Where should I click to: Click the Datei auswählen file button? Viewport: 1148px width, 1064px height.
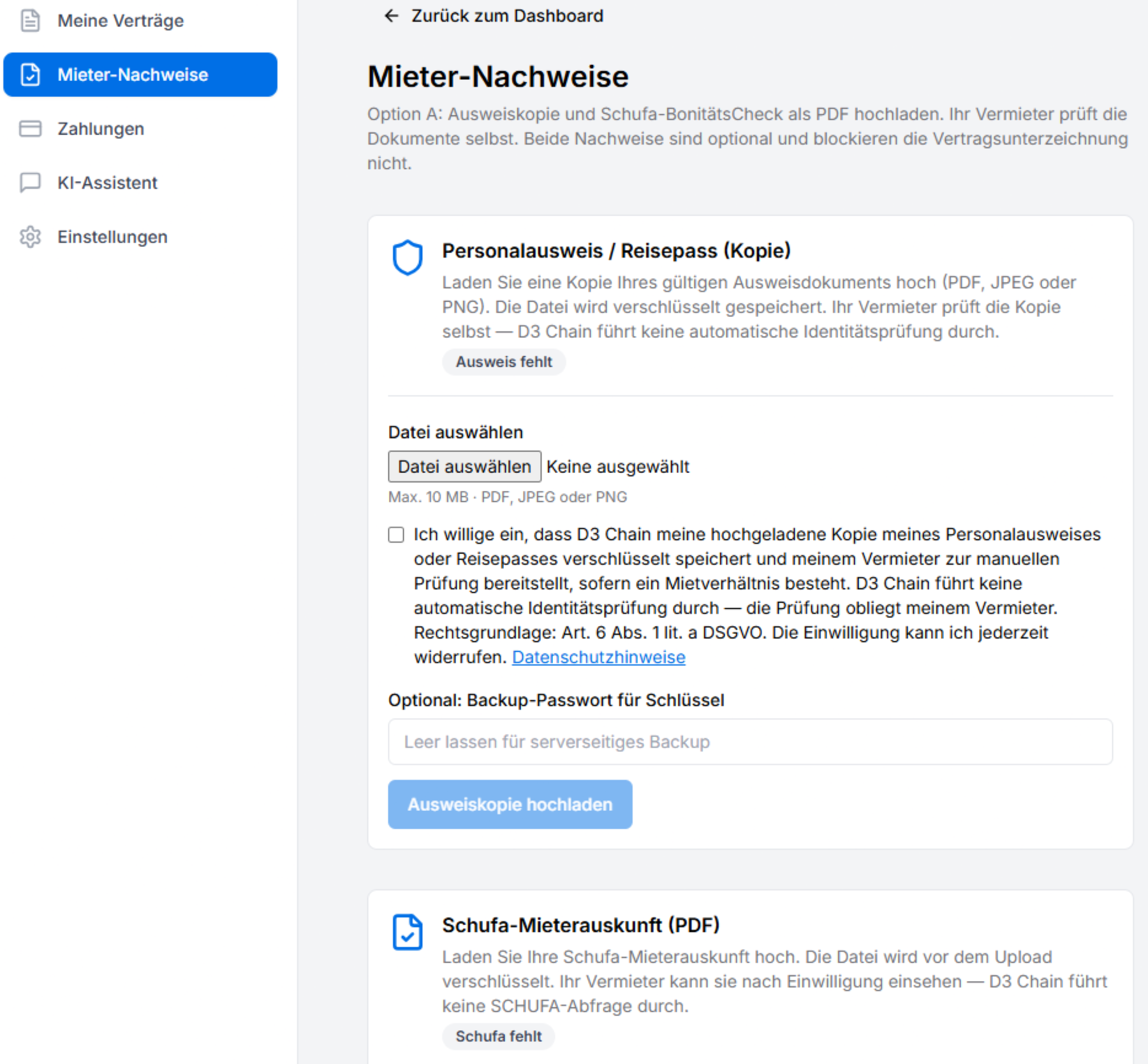464,467
